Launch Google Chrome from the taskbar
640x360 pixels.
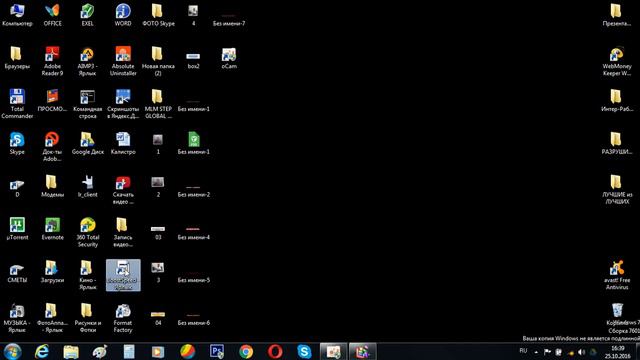(x=246, y=351)
